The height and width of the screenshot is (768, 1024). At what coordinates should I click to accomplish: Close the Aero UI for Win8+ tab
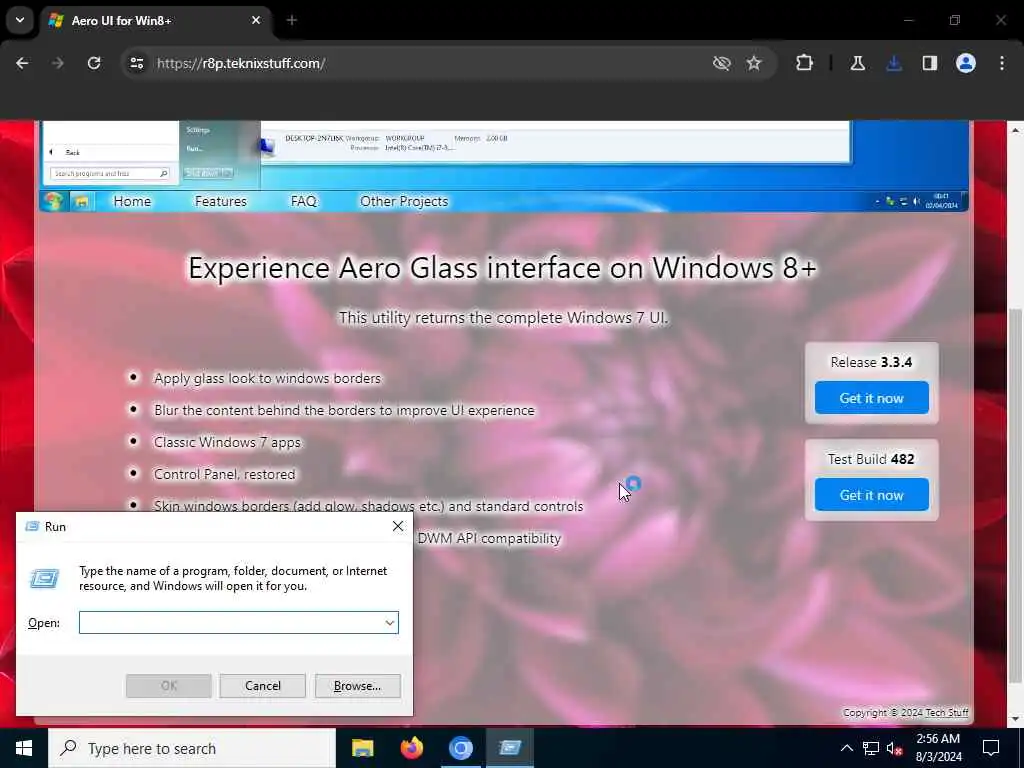256,20
